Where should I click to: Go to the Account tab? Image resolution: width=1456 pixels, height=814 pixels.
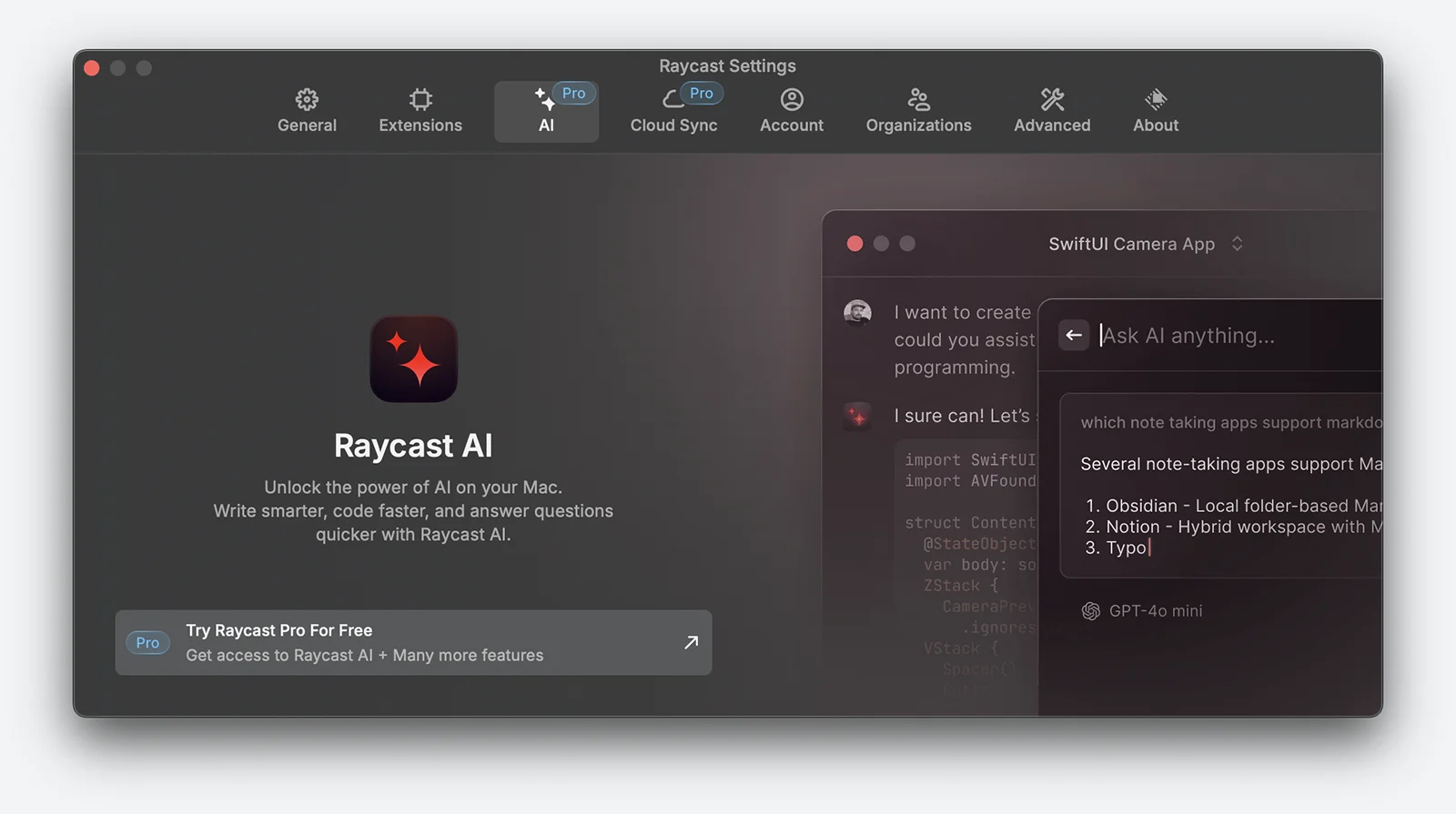tap(792, 111)
